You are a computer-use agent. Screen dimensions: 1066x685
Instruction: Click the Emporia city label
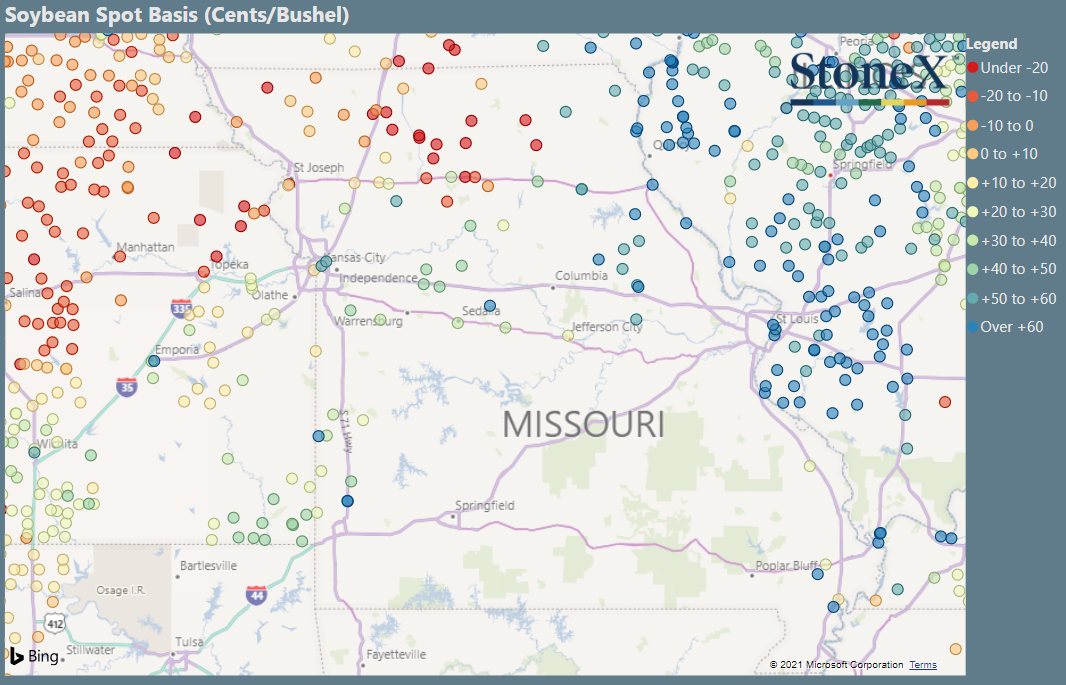pyautogui.click(x=177, y=349)
